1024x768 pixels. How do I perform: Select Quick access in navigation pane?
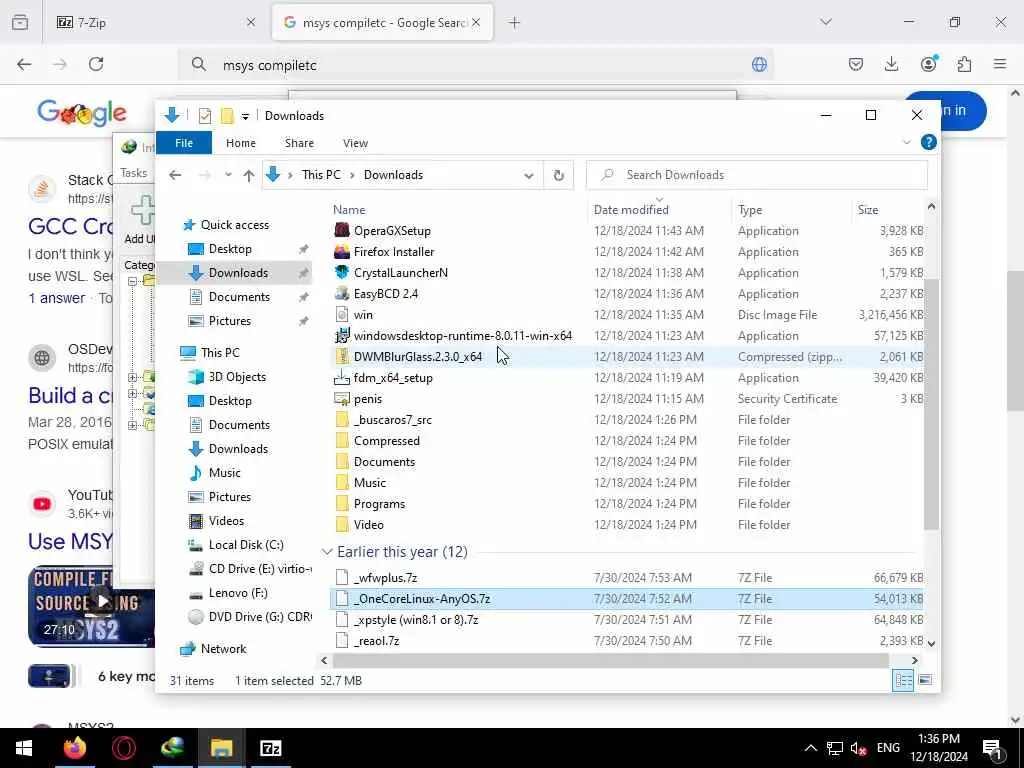tap(234, 225)
